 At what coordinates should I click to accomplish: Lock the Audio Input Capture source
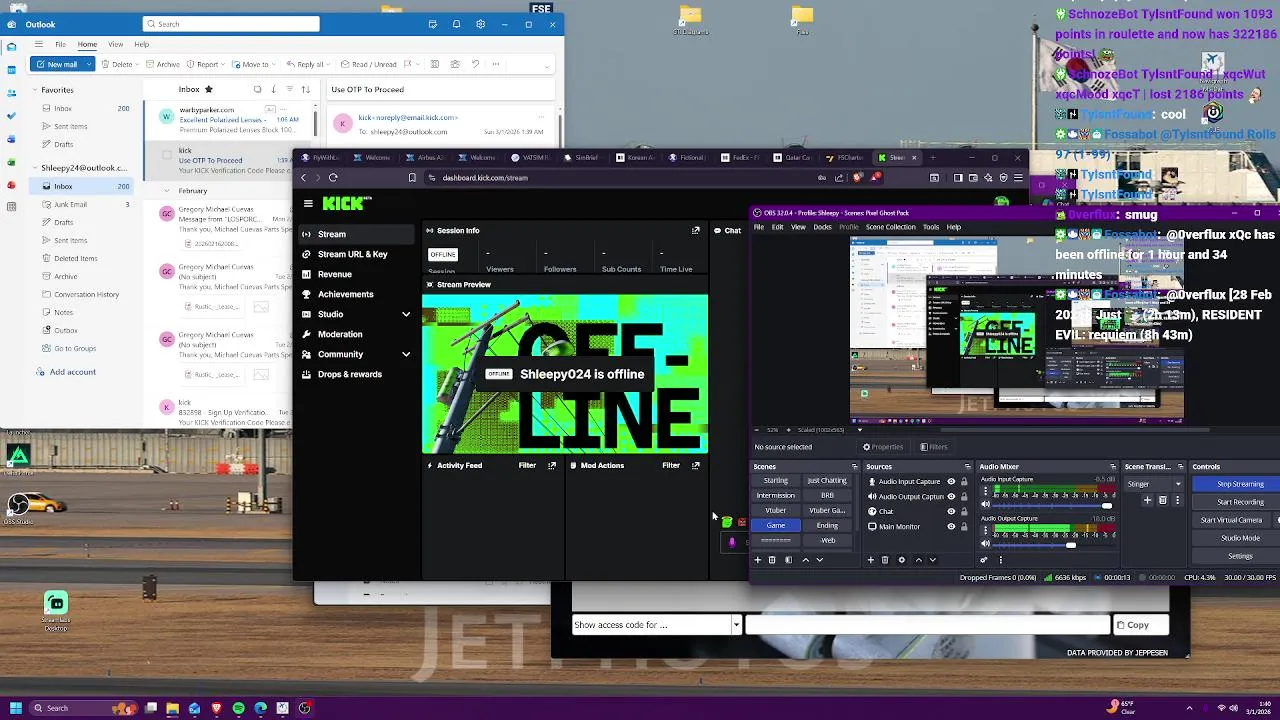tap(964, 481)
